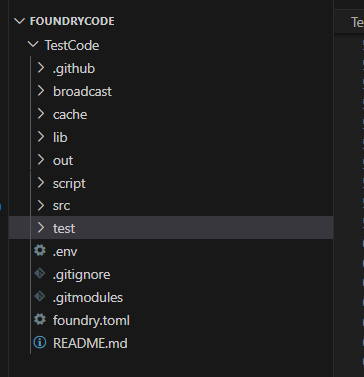Expand the test folder chevron
Viewport: 364px width, 377px height.
(41, 228)
